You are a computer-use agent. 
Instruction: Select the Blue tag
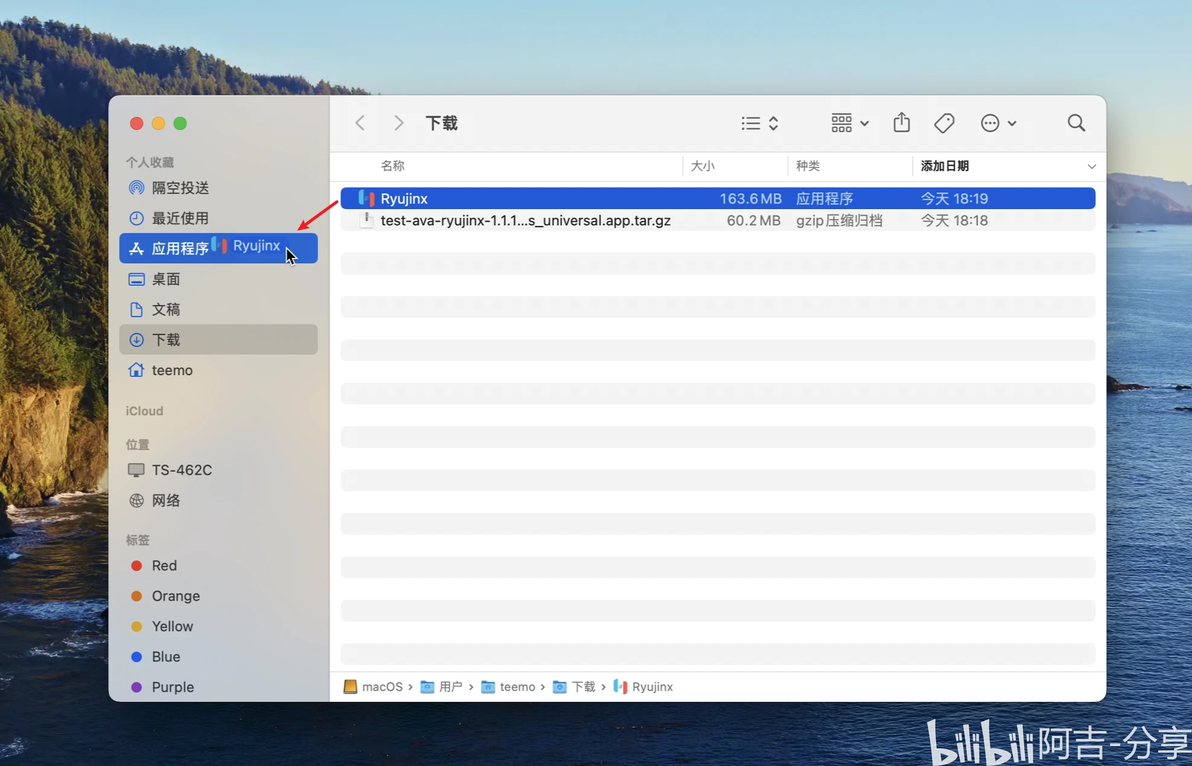pyautogui.click(x=218, y=657)
